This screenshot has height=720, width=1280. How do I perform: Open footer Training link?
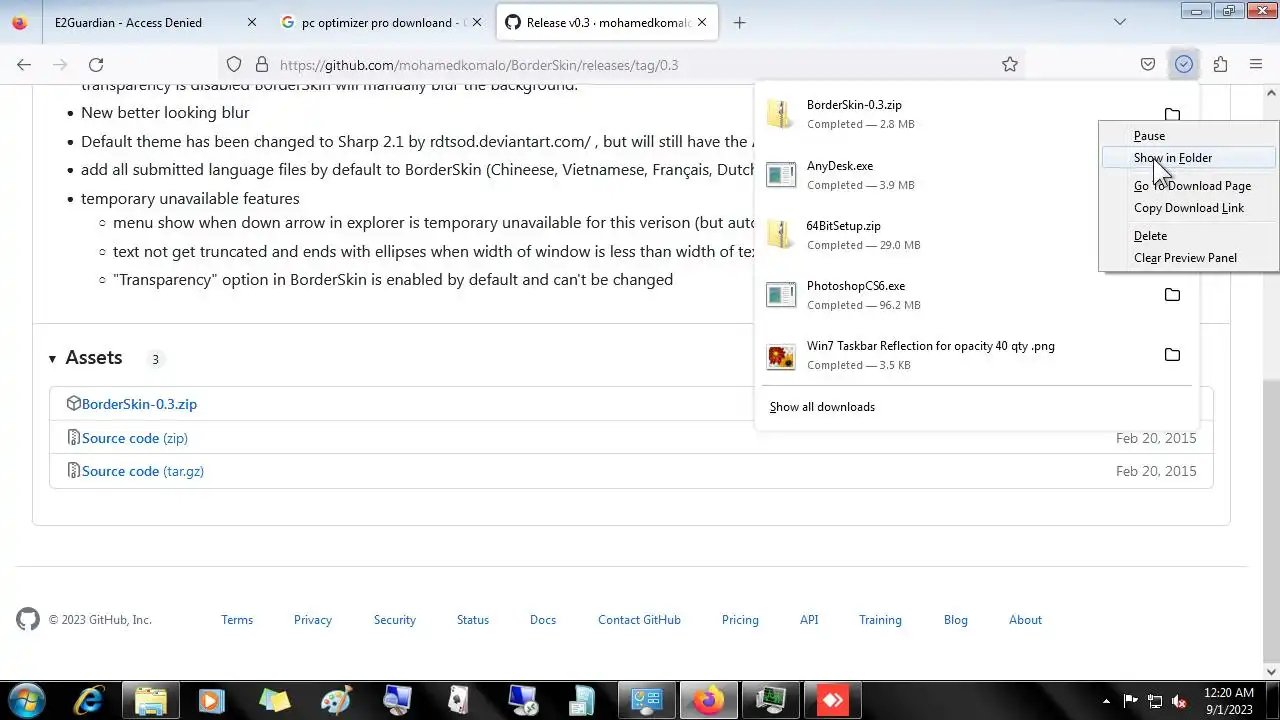tap(880, 620)
